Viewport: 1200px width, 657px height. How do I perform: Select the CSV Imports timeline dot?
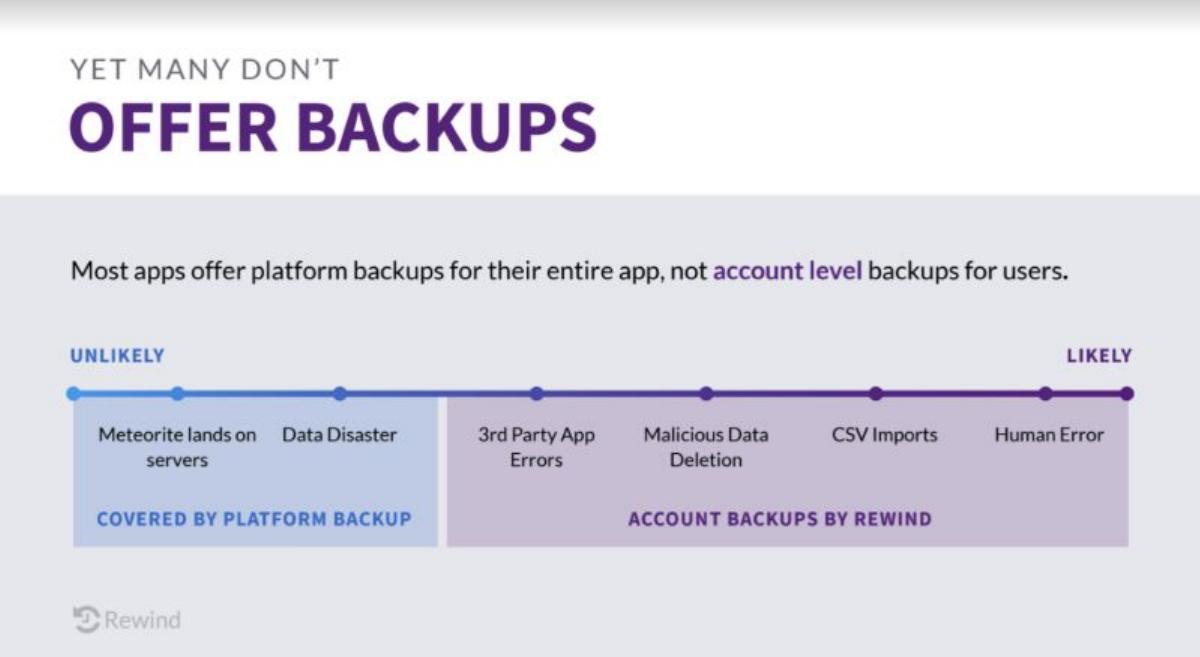click(876, 394)
